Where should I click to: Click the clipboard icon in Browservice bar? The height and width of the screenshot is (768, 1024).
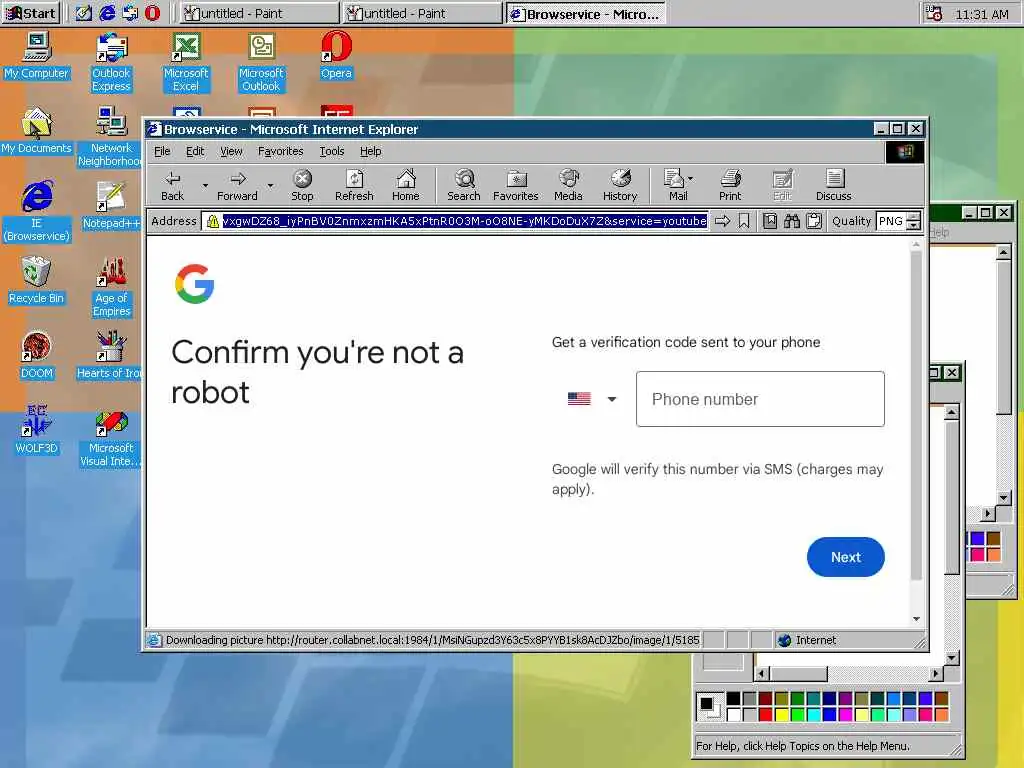pos(814,221)
